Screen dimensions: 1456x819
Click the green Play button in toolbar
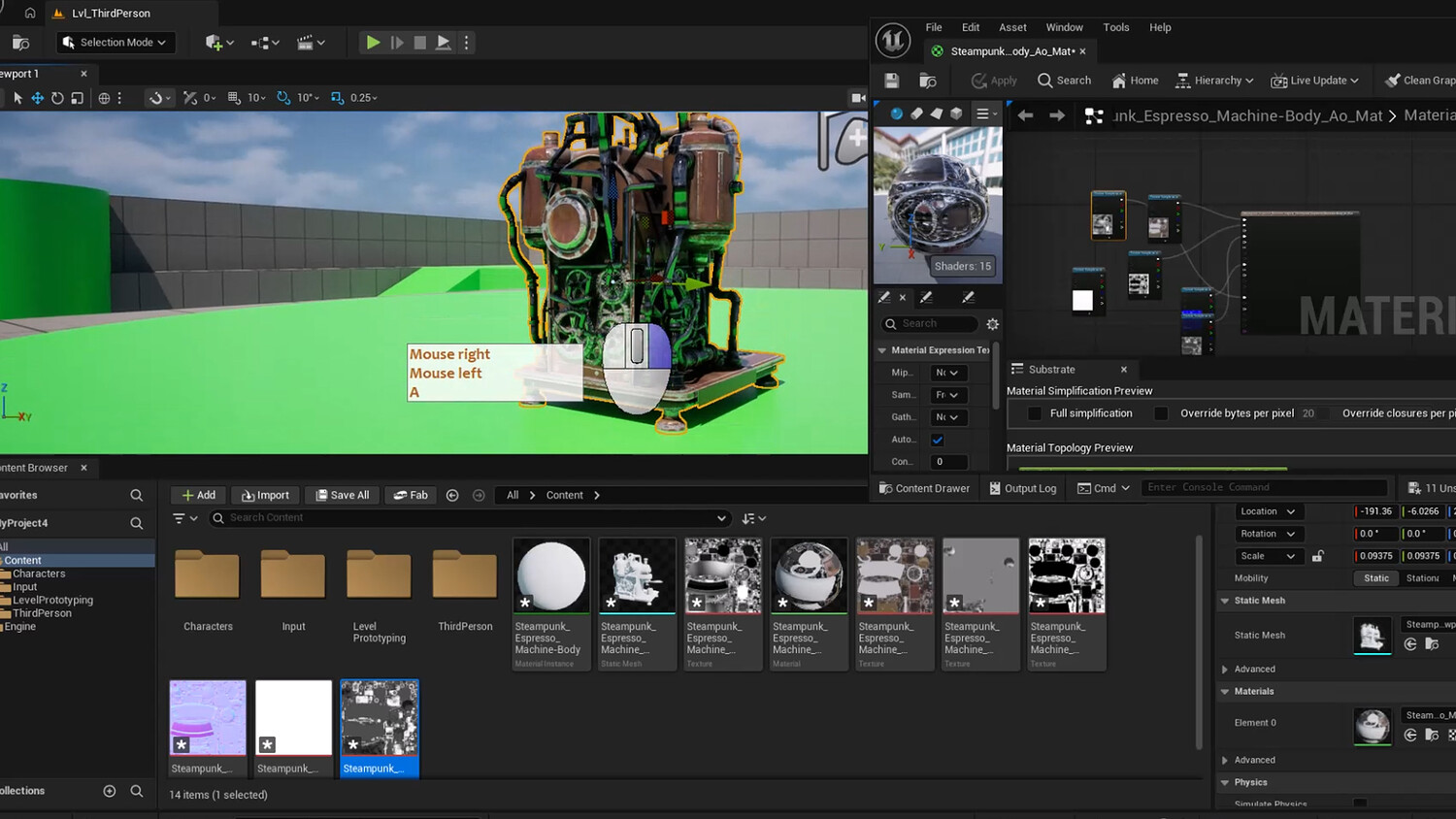click(373, 43)
